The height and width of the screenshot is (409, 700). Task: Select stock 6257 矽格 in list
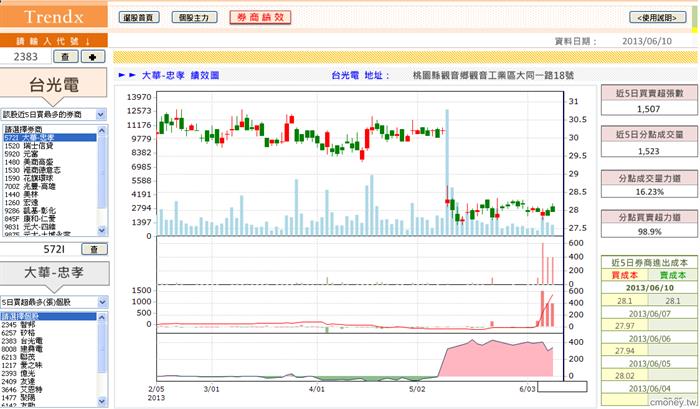click(x=48, y=333)
